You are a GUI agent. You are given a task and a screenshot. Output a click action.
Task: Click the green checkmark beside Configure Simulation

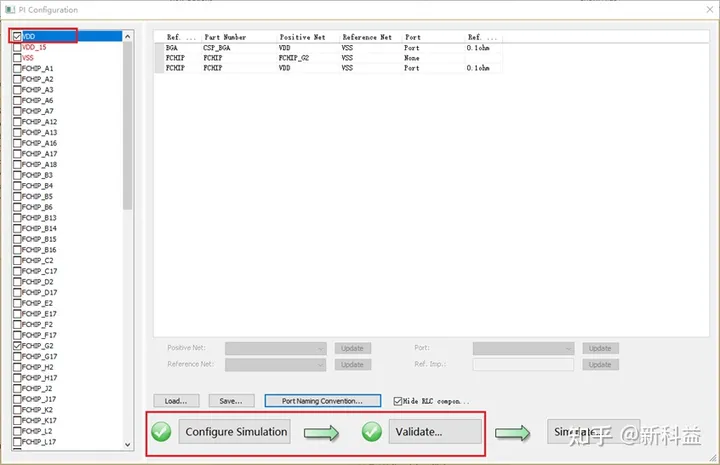[x=161, y=431]
